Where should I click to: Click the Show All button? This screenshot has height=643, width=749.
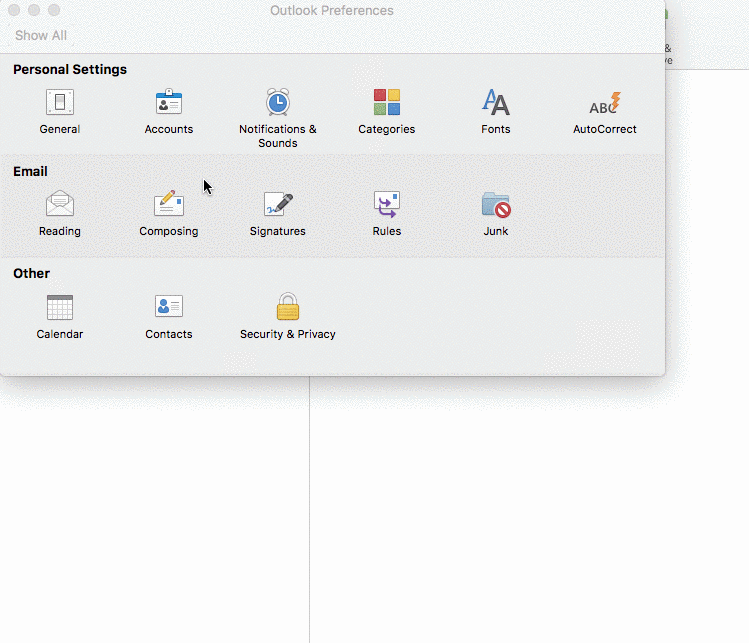[x=41, y=35]
